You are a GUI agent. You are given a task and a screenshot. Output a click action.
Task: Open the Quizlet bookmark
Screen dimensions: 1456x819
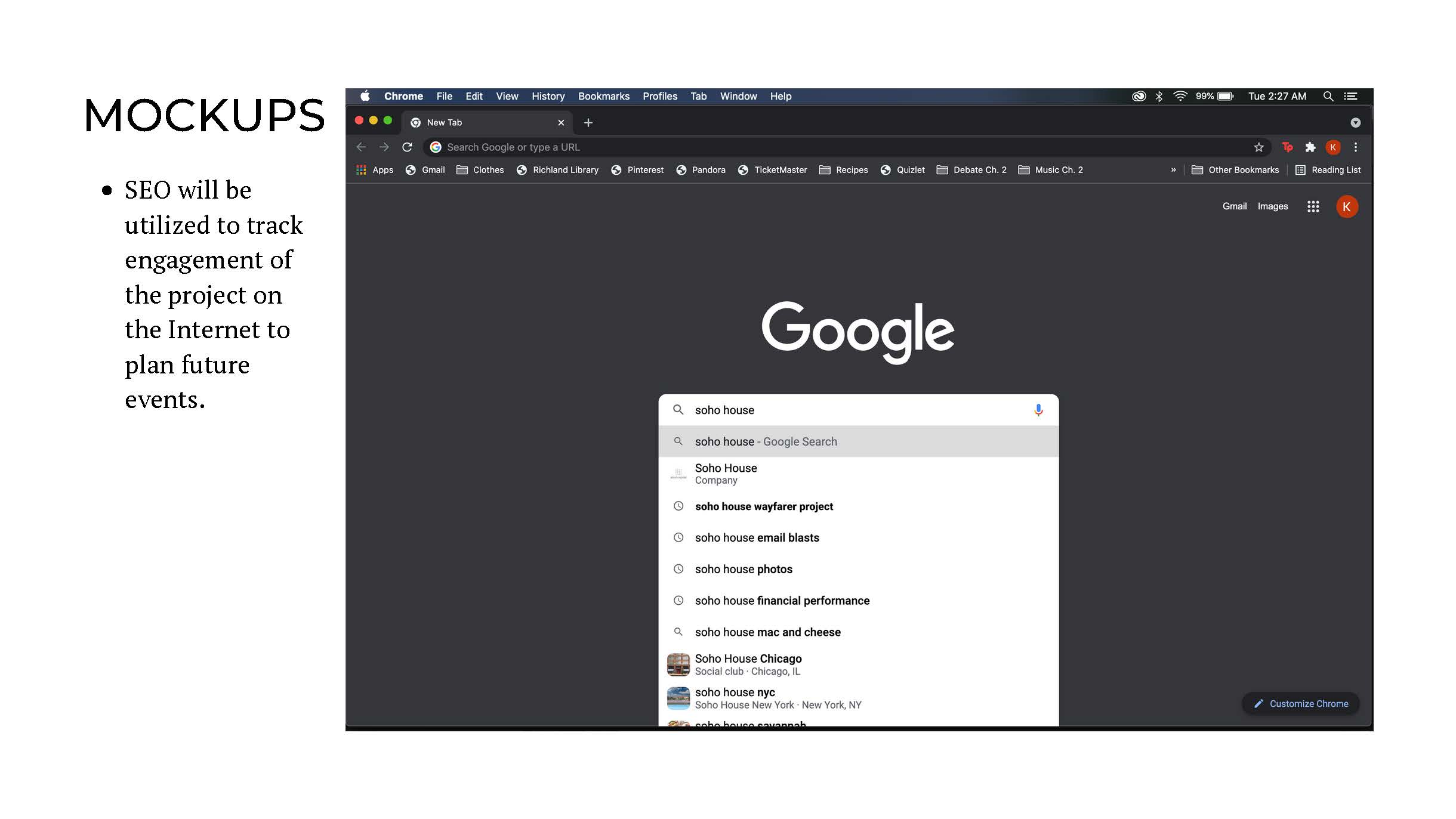[x=902, y=170]
